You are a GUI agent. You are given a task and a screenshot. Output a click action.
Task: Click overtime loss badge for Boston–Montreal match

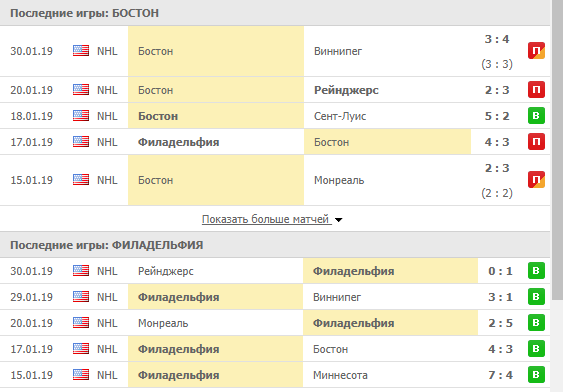536,180
